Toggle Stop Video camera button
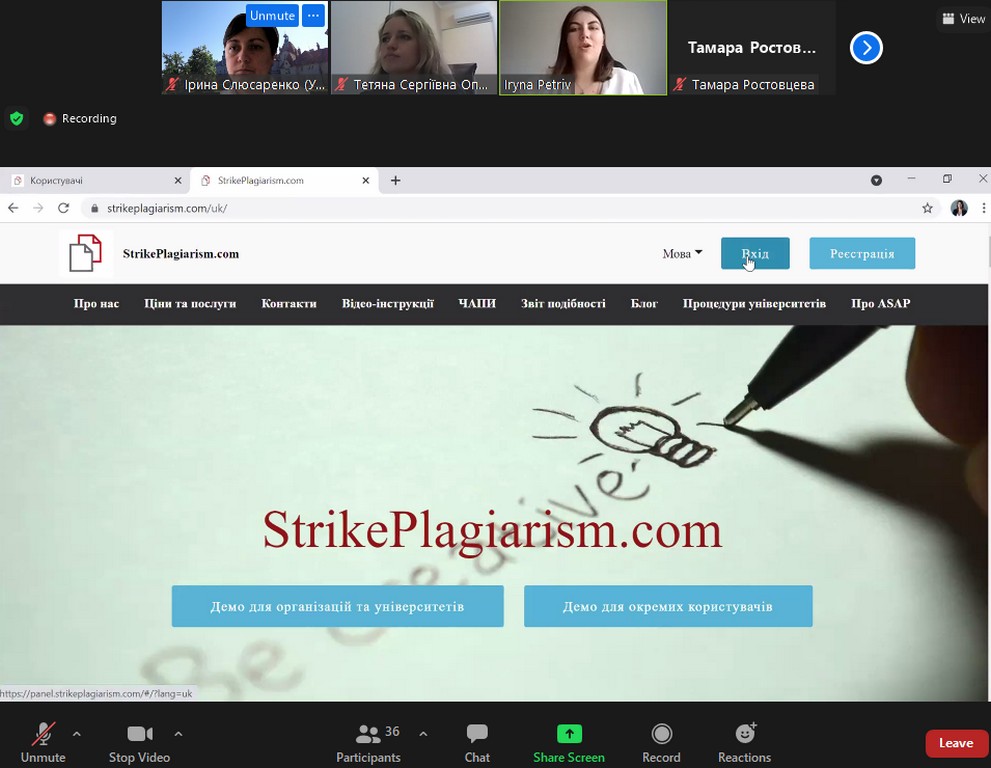Image resolution: width=991 pixels, height=768 pixels. [x=139, y=734]
